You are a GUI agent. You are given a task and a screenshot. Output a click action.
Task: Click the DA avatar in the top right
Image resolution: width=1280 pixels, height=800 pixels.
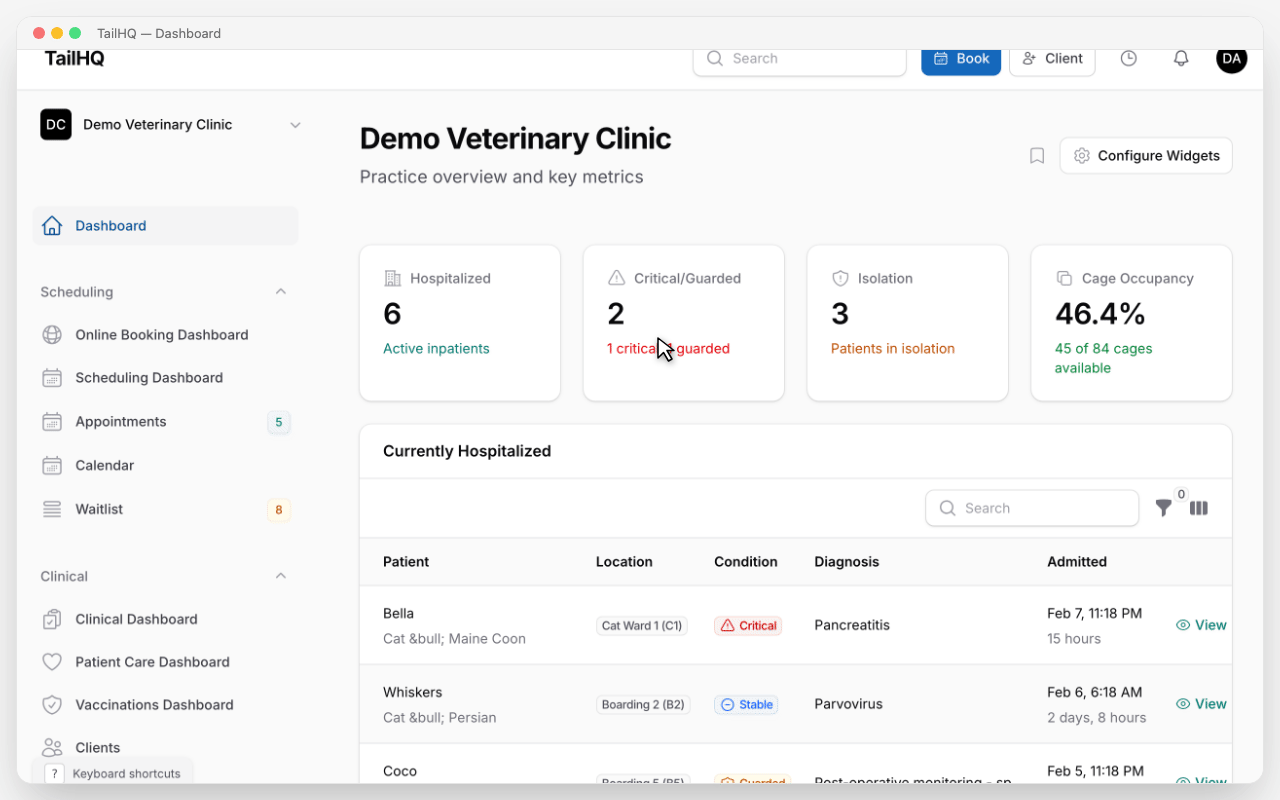(1231, 58)
